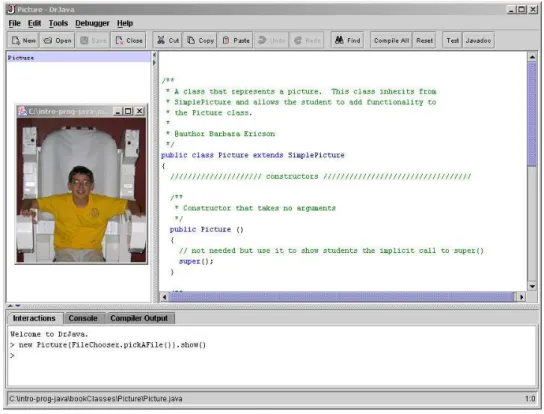
Task: Click the displayed photo in picture window
Action: tap(82, 190)
